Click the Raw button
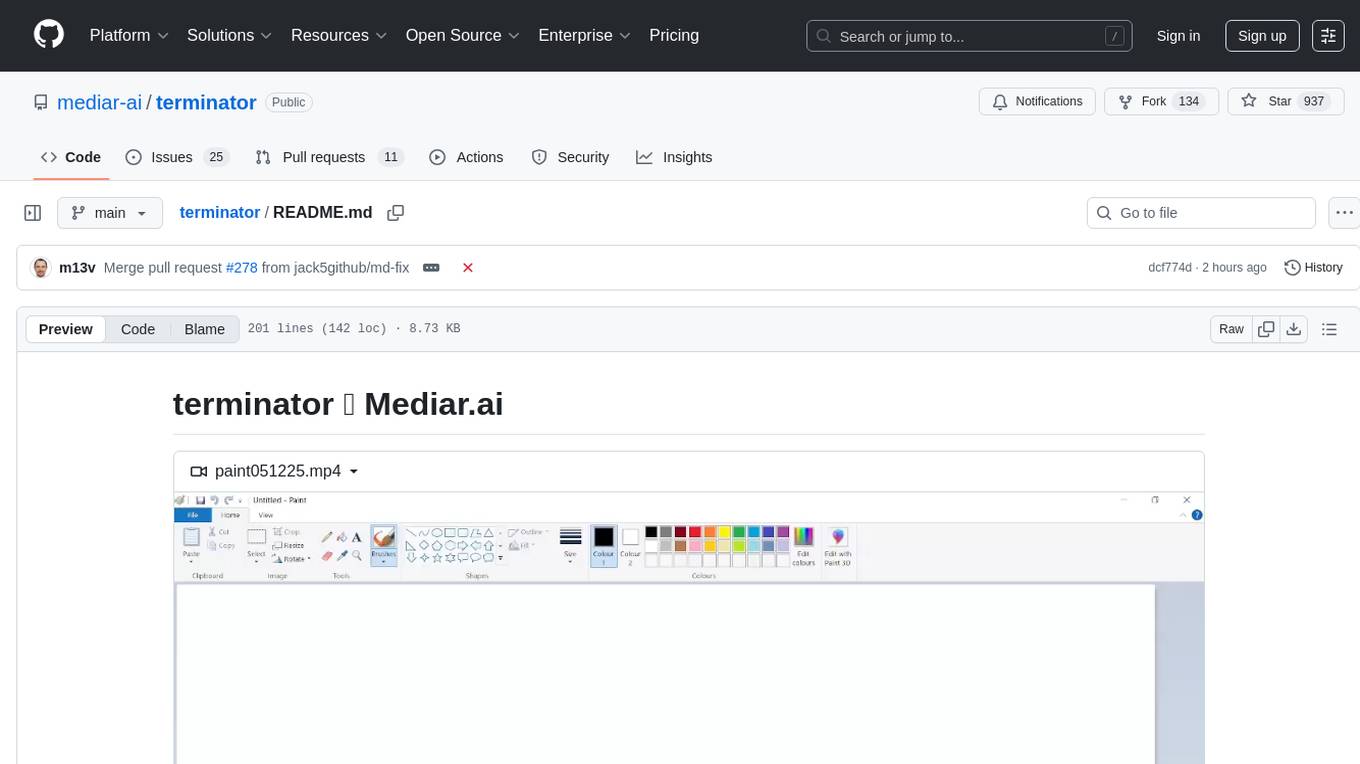Screen dimensions: 1360x764 (x=1231, y=329)
